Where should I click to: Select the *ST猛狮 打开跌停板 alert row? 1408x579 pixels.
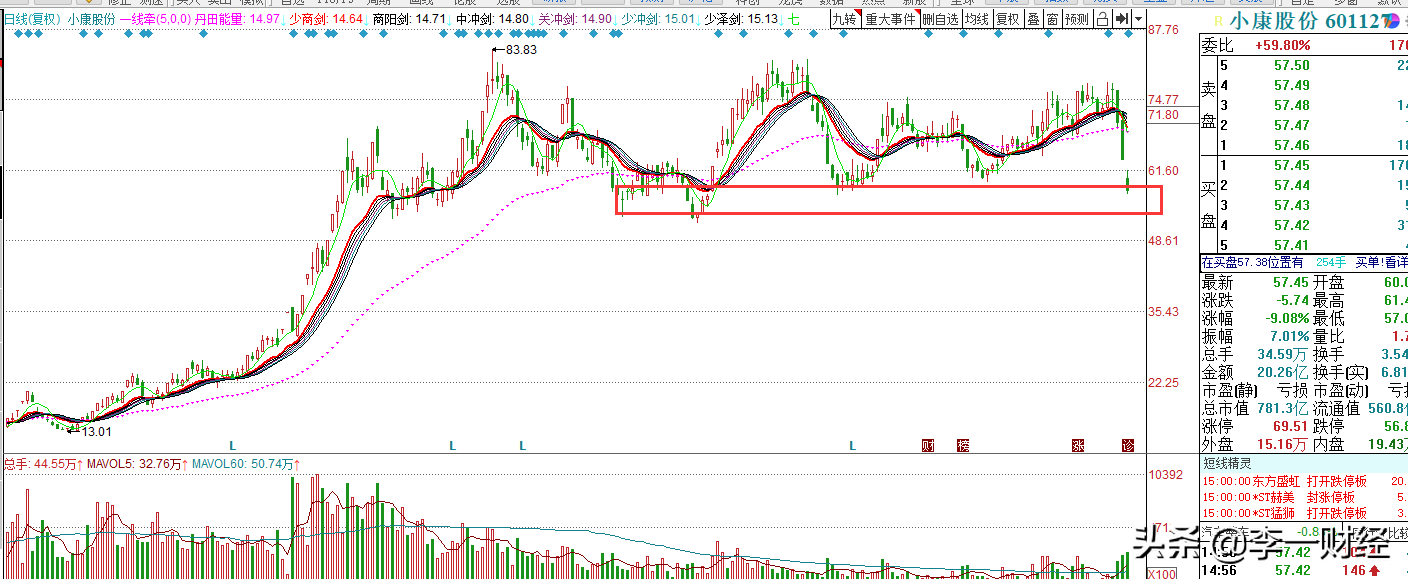(1304, 513)
